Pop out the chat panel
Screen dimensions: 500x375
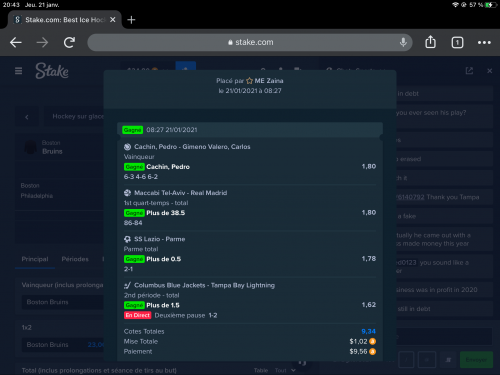point(469,71)
